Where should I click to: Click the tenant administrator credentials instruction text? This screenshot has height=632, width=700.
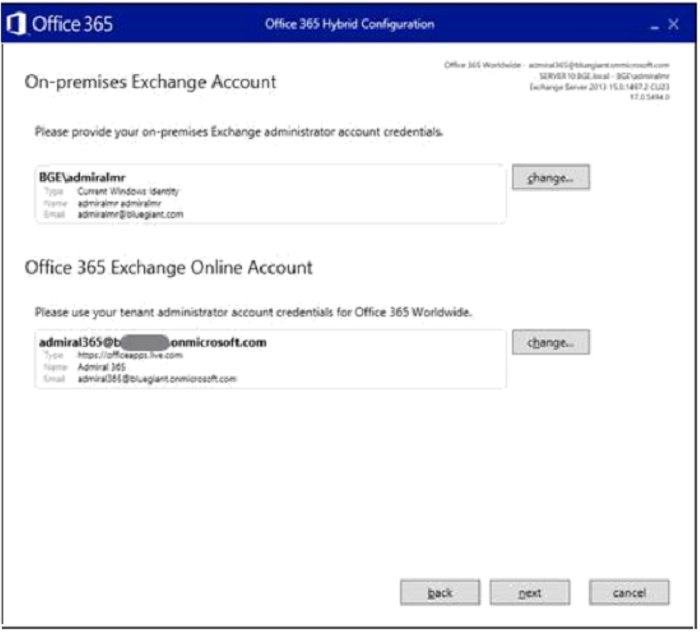(x=253, y=312)
